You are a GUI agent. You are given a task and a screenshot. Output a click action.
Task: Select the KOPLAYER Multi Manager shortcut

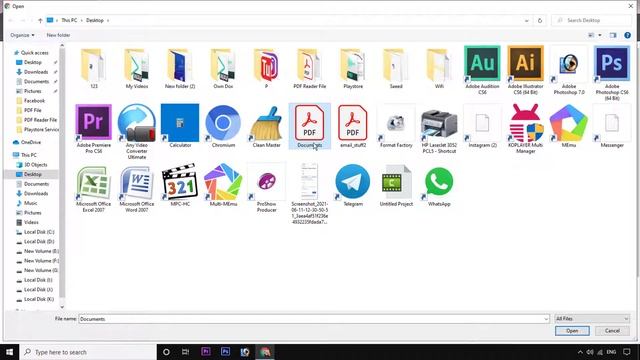coord(525,129)
